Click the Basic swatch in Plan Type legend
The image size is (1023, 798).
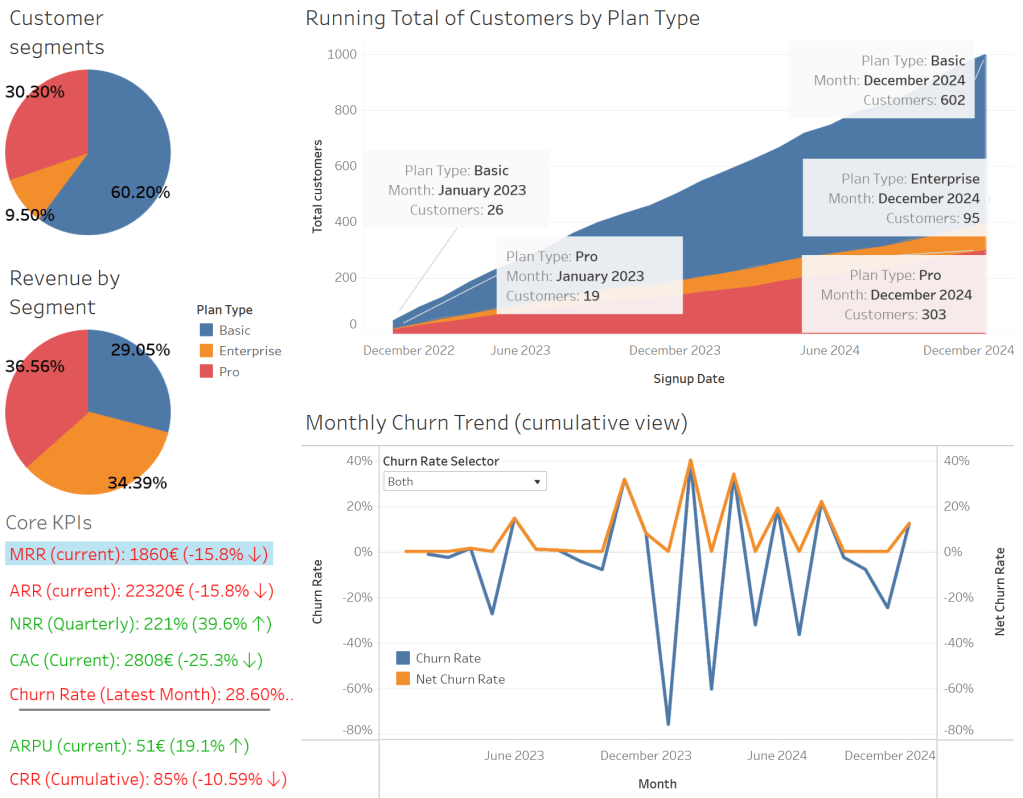[207, 330]
